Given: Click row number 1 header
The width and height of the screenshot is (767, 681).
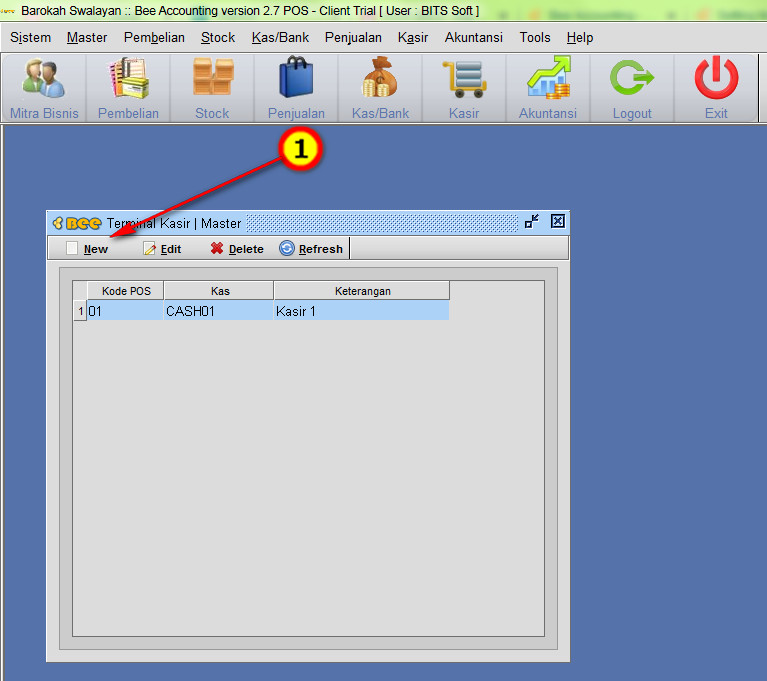Looking at the screenshot, I should pyautogui.click(x=80, y=311).
